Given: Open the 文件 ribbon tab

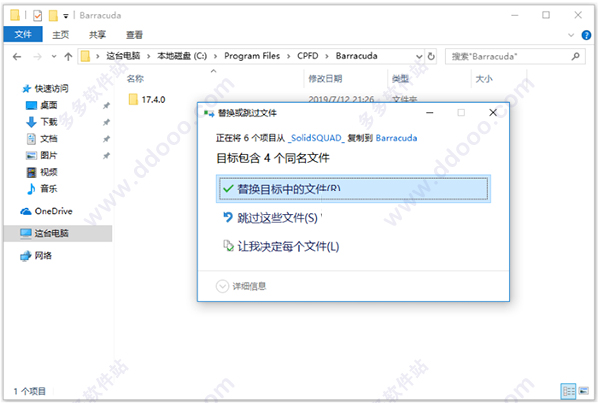Looking at the screenshot, I should (23, 35).
